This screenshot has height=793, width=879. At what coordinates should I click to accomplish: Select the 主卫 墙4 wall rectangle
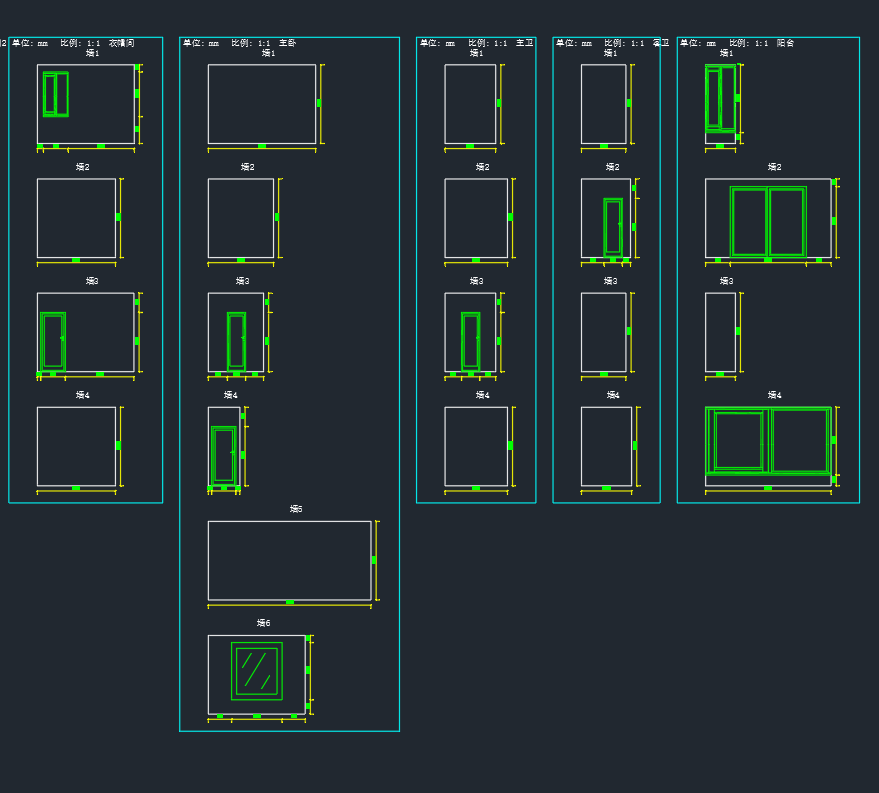pyautogui.click(x=476, y=446)
